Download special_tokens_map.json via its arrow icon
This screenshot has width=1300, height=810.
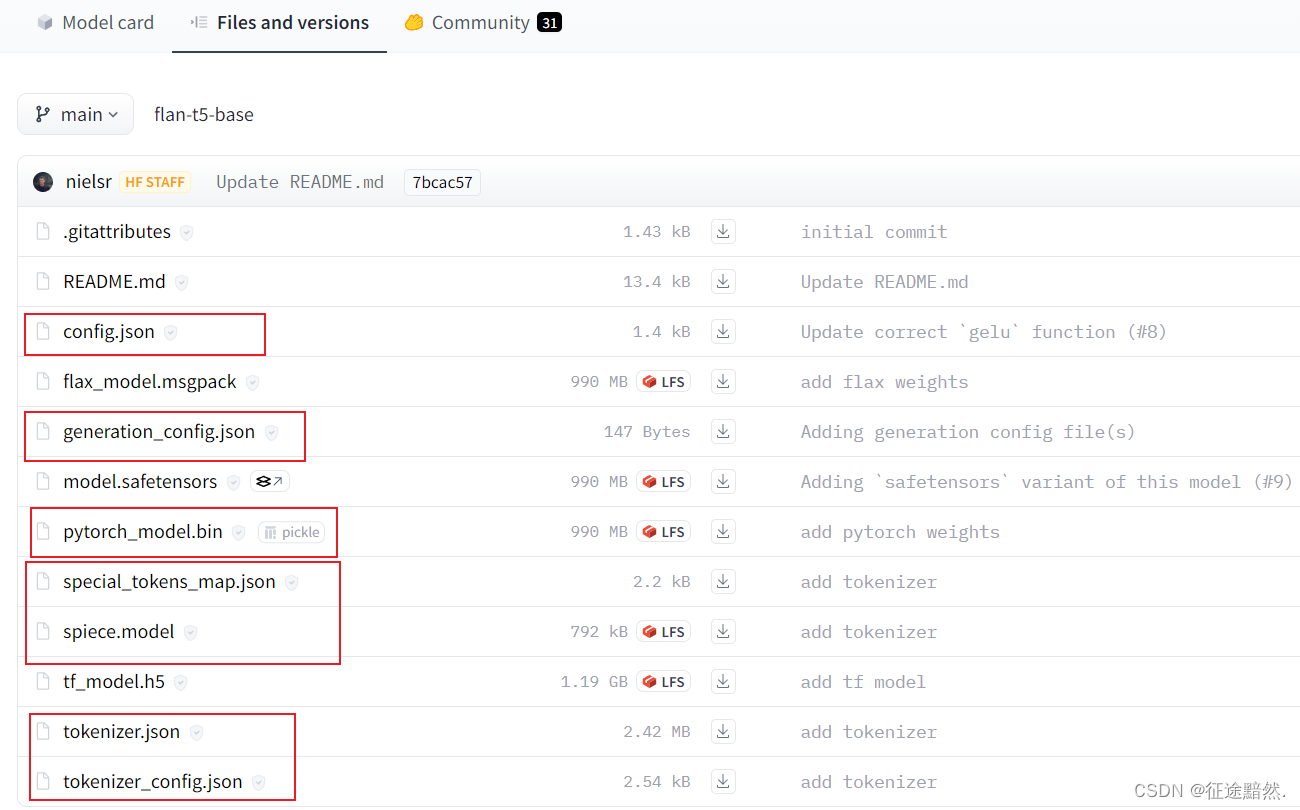tap(723, 582)
